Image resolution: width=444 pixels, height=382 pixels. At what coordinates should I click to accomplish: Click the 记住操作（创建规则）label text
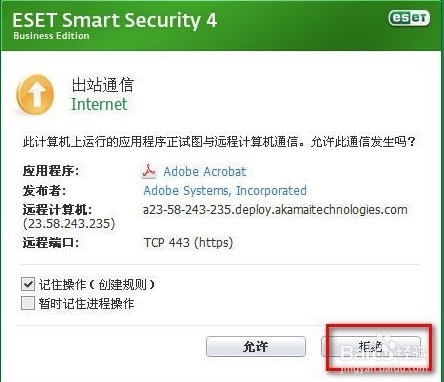click(97, 284)
